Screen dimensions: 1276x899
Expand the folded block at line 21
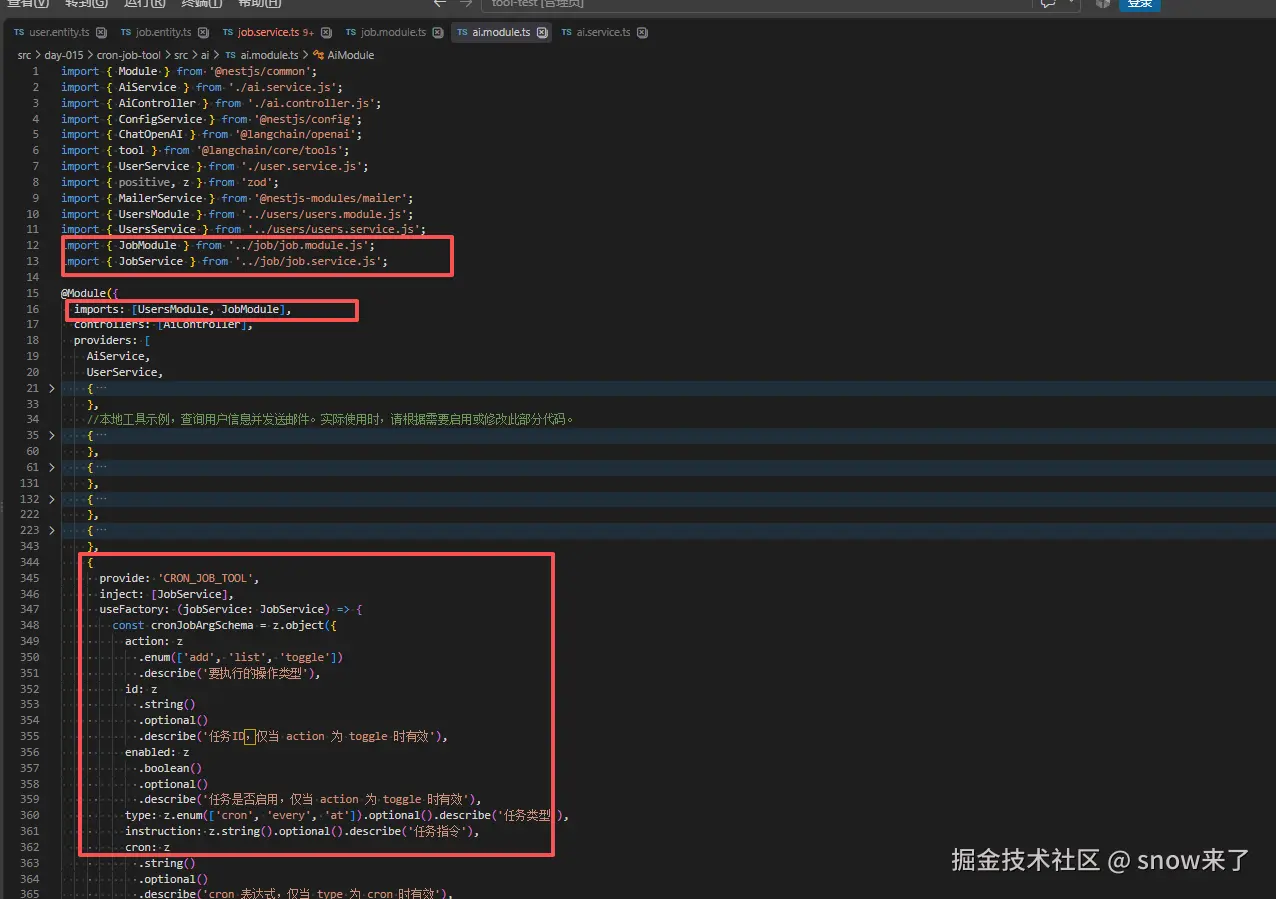click(x=52, y=388)
